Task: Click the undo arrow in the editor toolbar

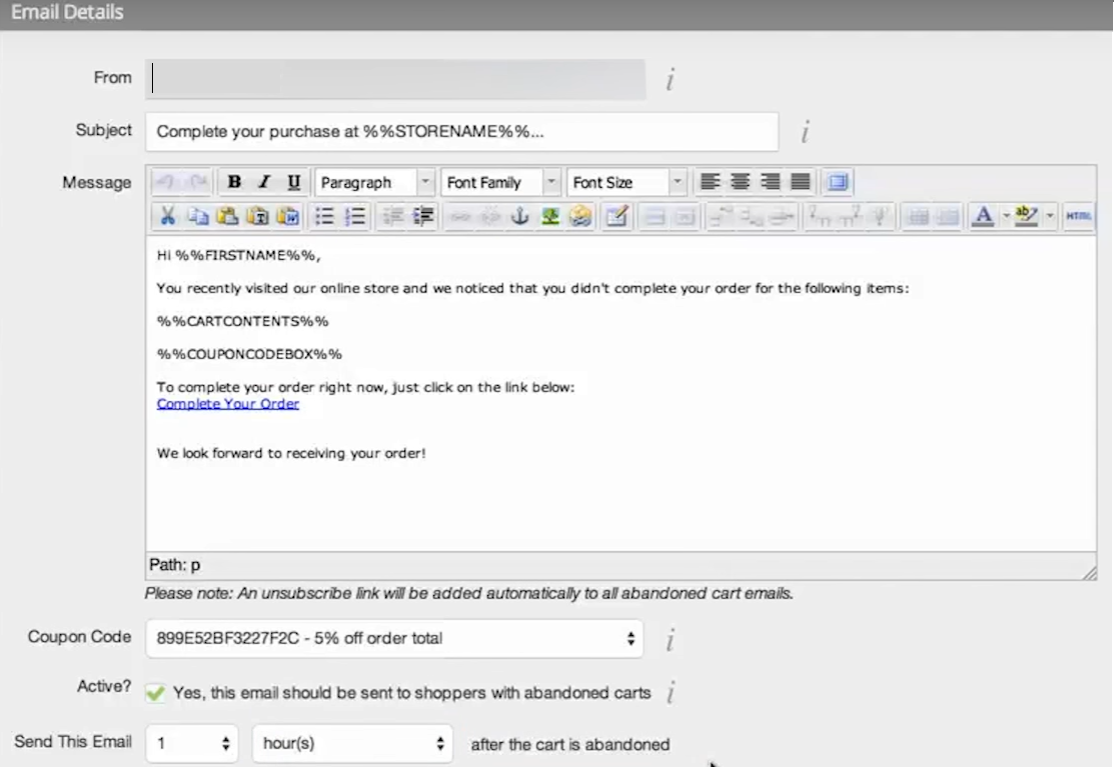Action: pyautogui.click(x=166, y=183)
